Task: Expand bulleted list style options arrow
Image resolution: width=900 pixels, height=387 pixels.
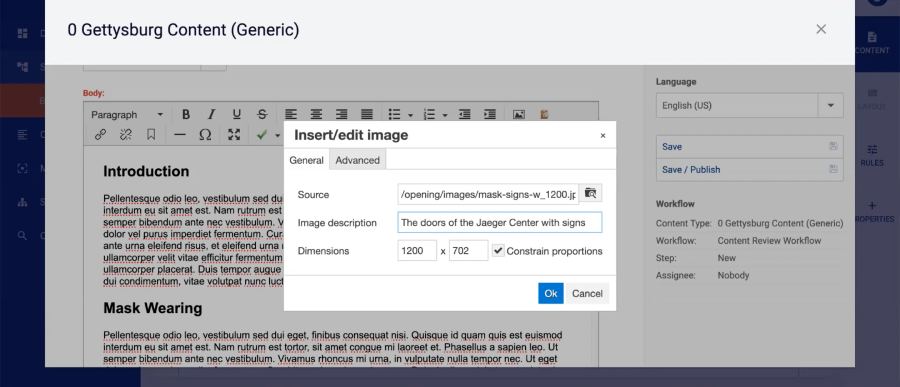Action: (410, 115)
